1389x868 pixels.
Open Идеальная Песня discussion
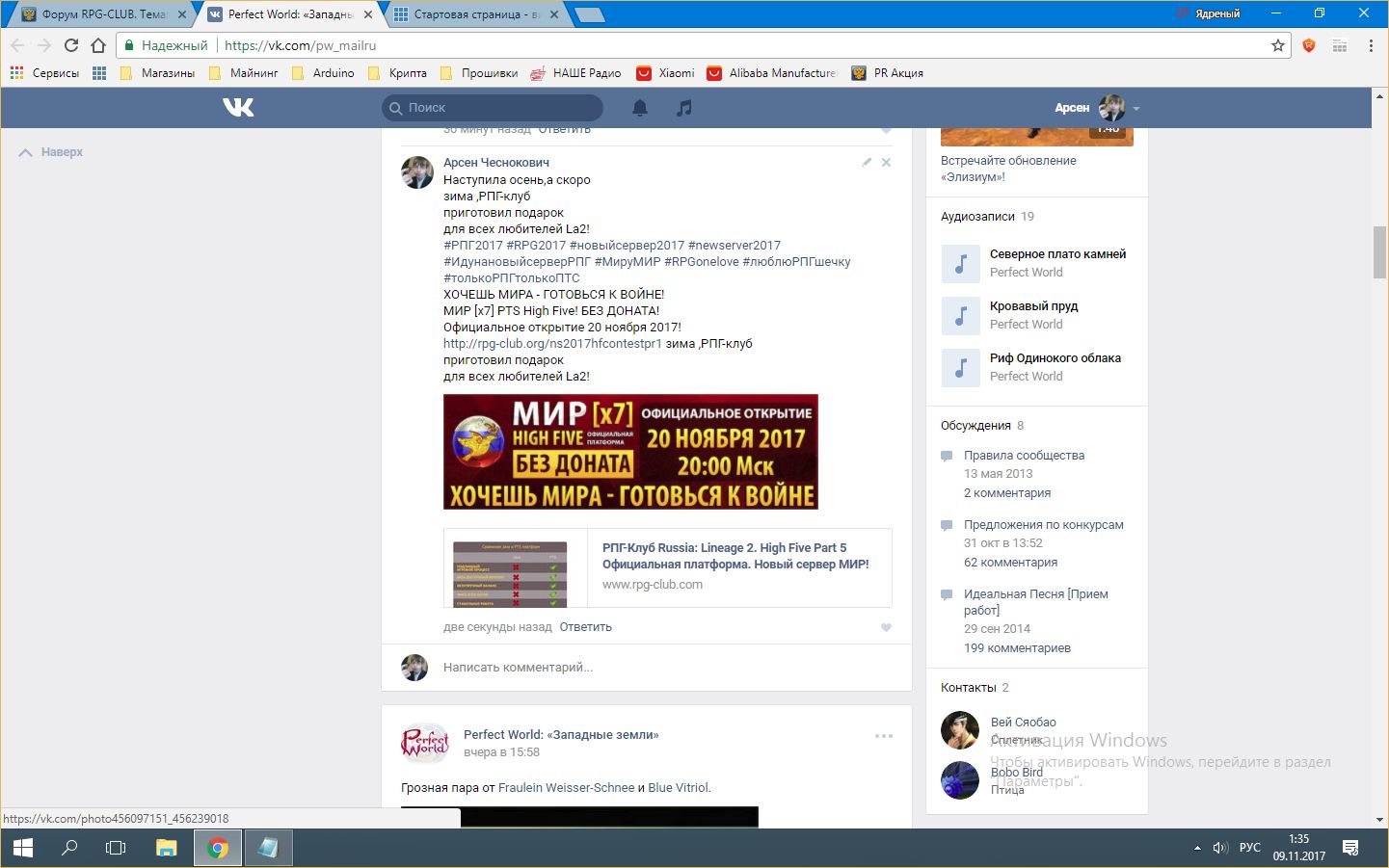point(1036,602)
